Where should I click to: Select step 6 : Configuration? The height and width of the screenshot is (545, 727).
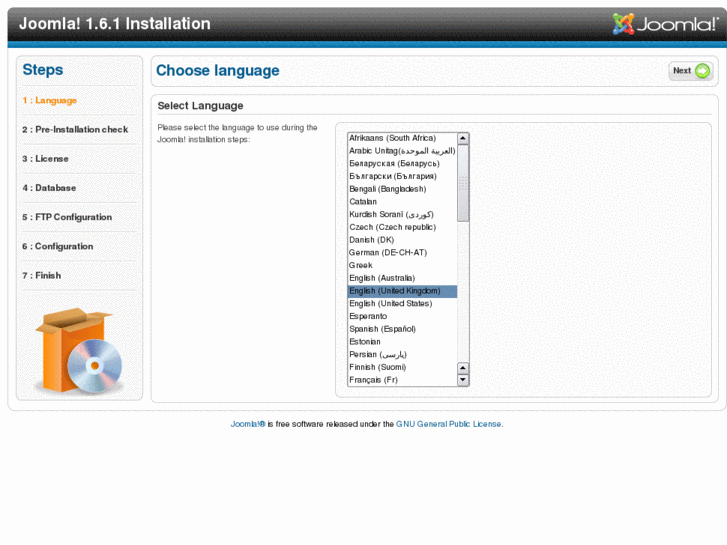coord(58,247)
